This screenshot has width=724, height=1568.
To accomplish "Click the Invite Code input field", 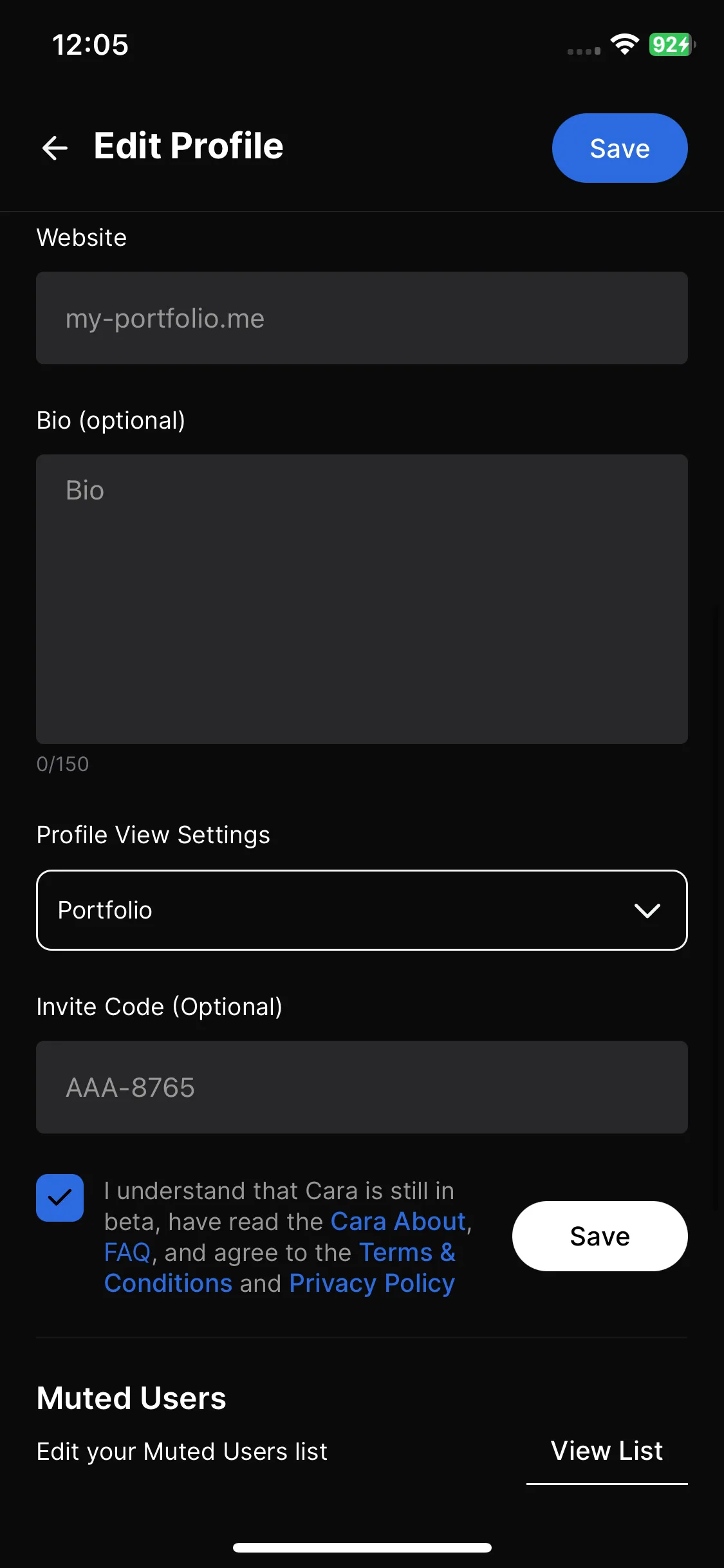I will [x=362, y=1087].
